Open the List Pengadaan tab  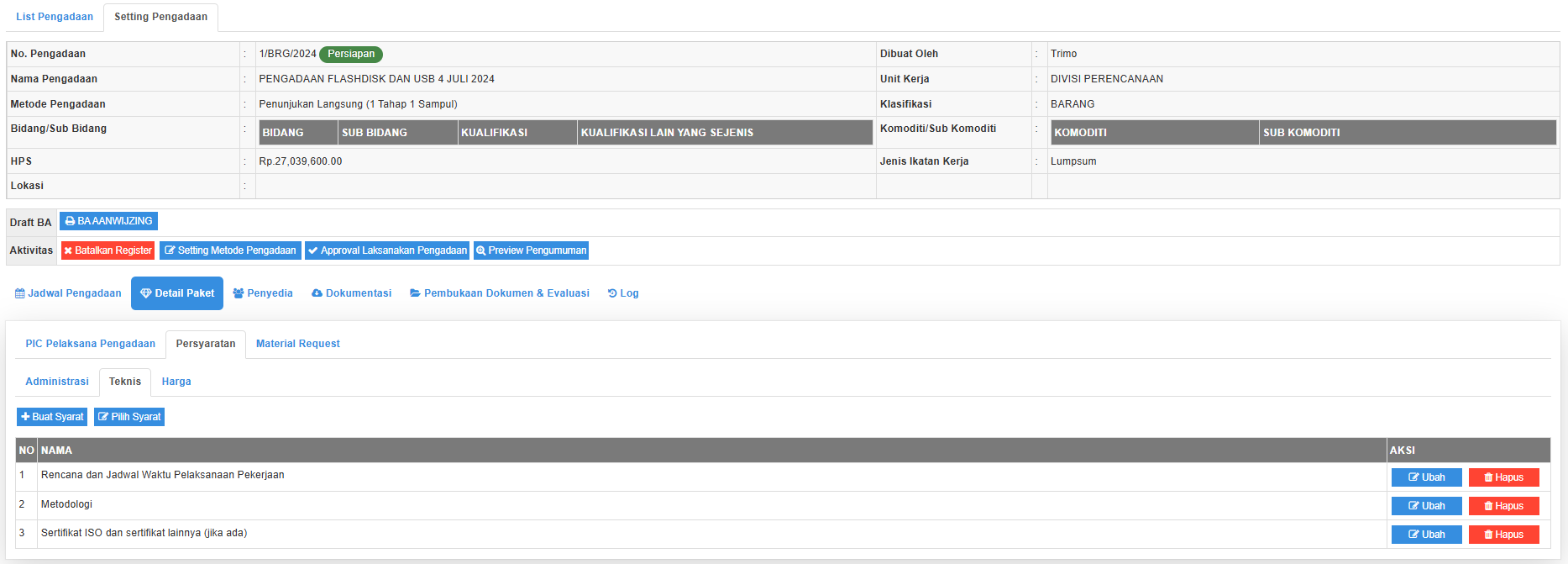point(55,17)
